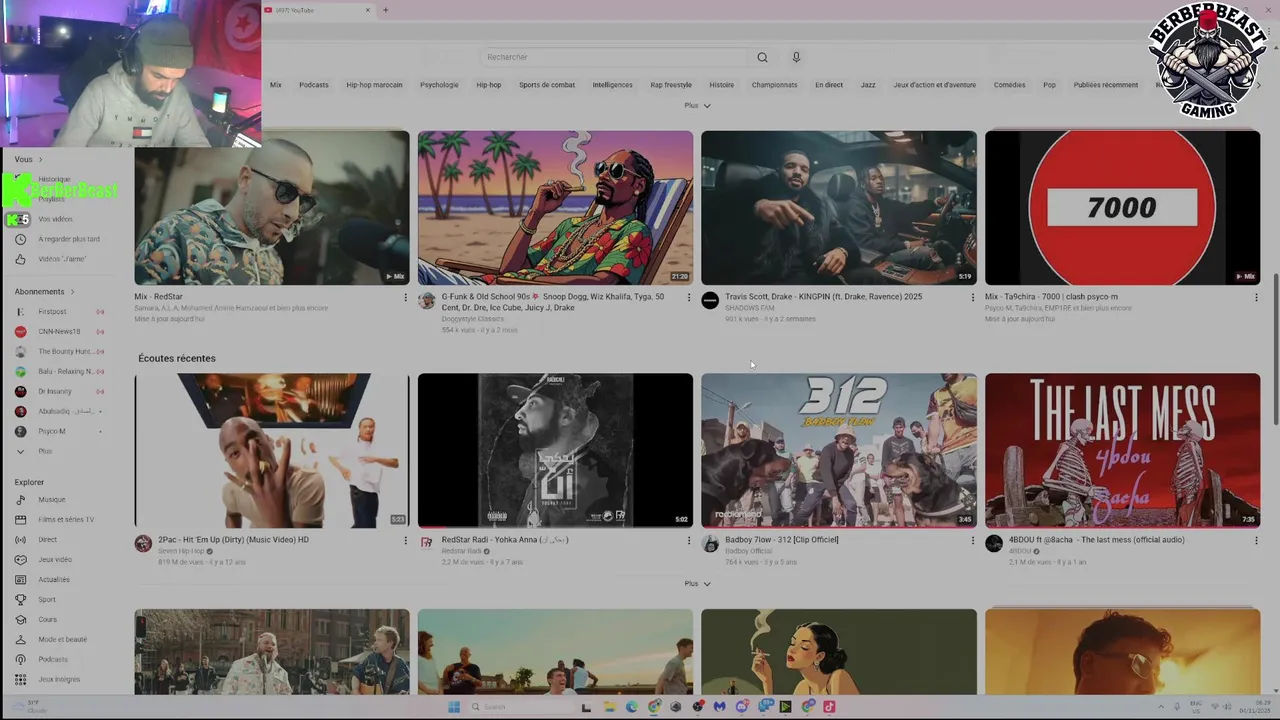1280x720 pixels.
Task: Open more options for G-Funk Old School video
Action: [688, 297]
